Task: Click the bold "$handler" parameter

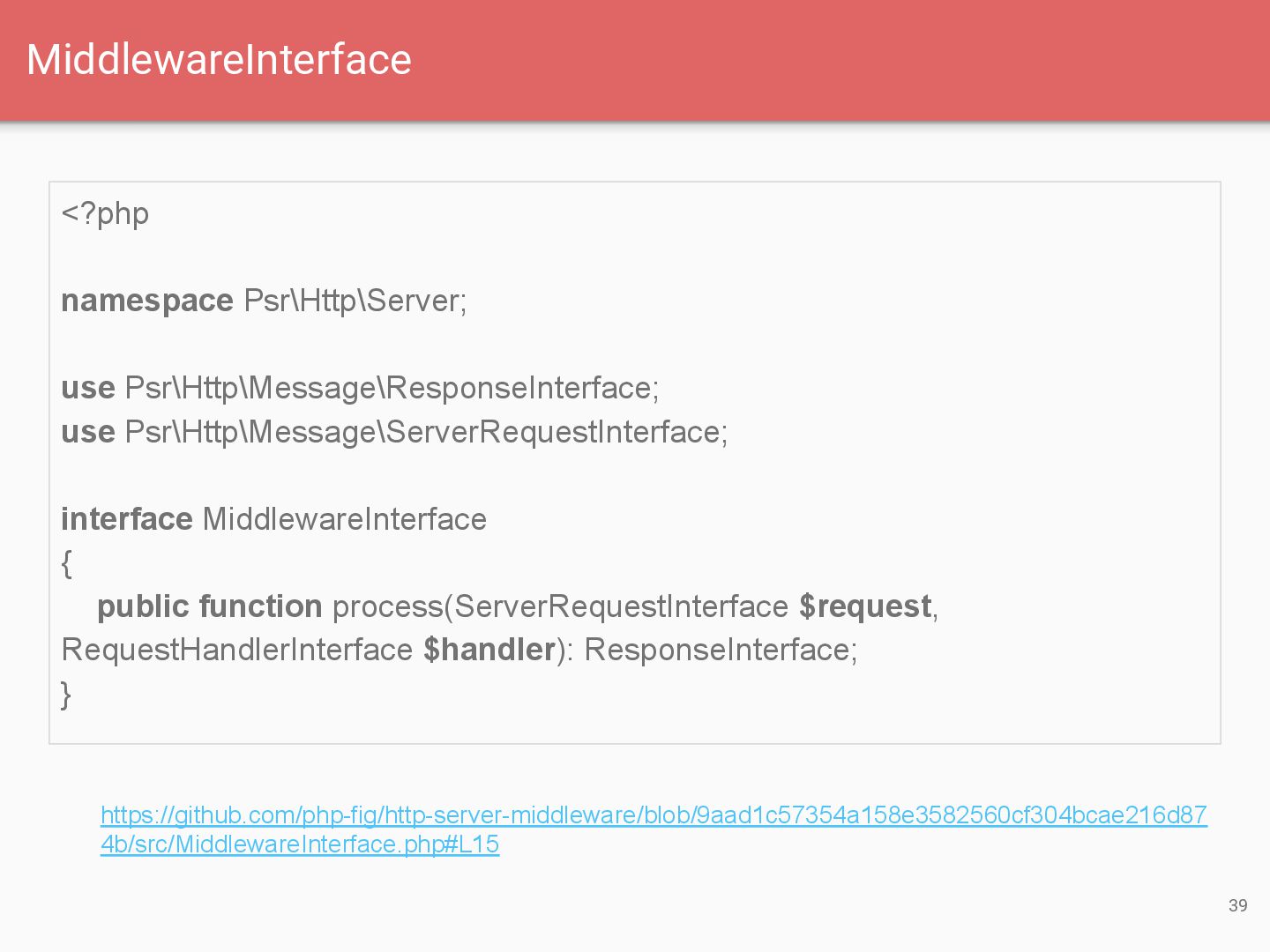Action: tap(489, 650)
